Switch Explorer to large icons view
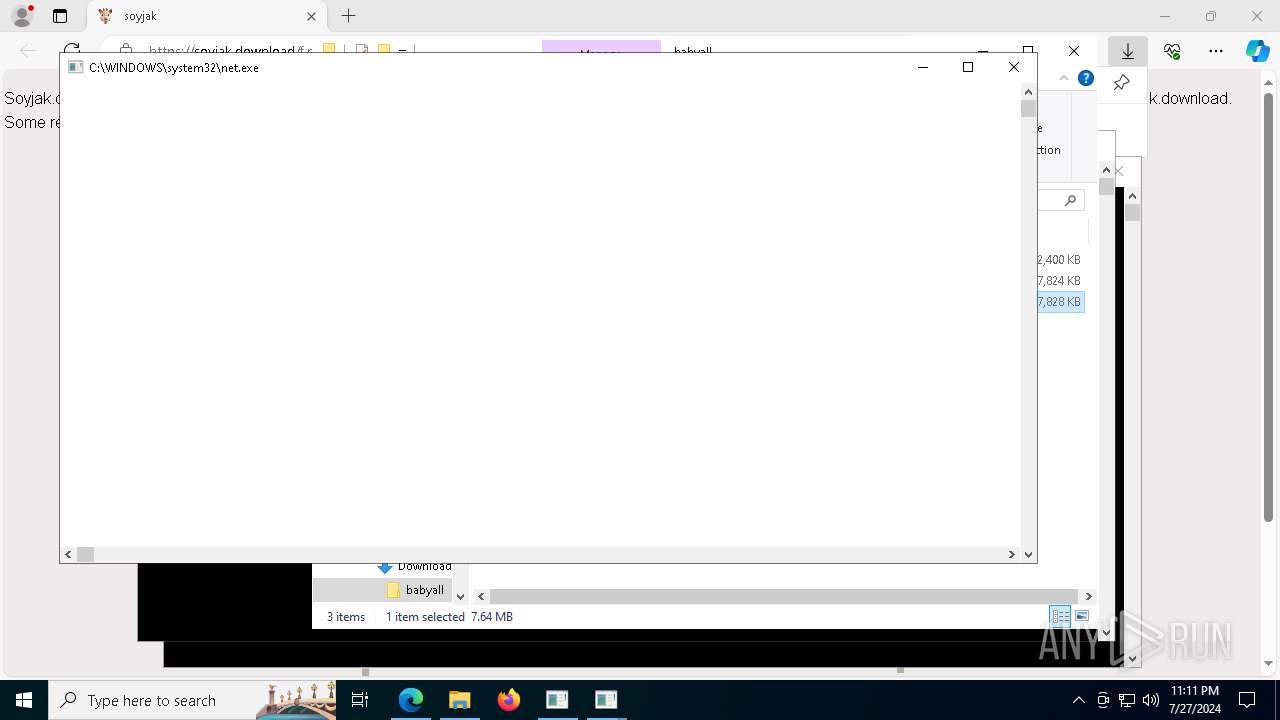1280x720 pixels. pyautogui.click(x=1081, y=617)
